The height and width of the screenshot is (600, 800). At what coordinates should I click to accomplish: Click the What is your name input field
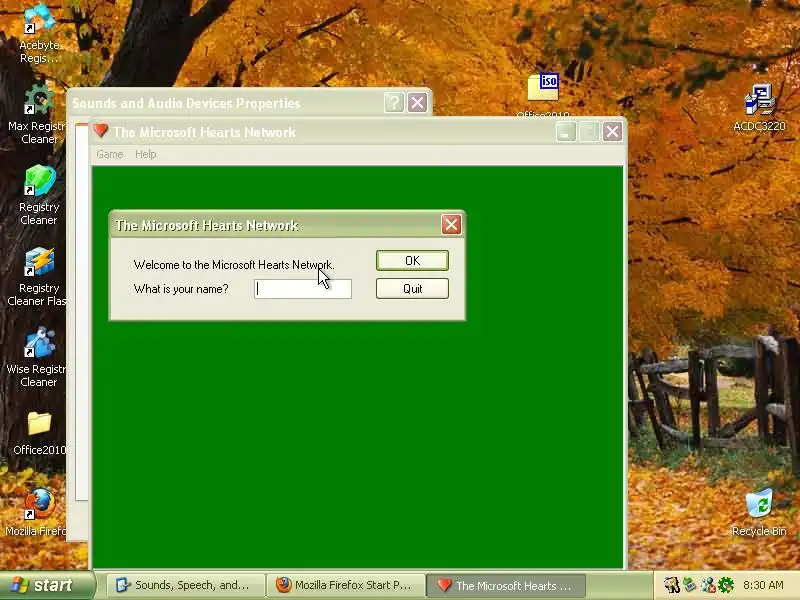[303, 289]
